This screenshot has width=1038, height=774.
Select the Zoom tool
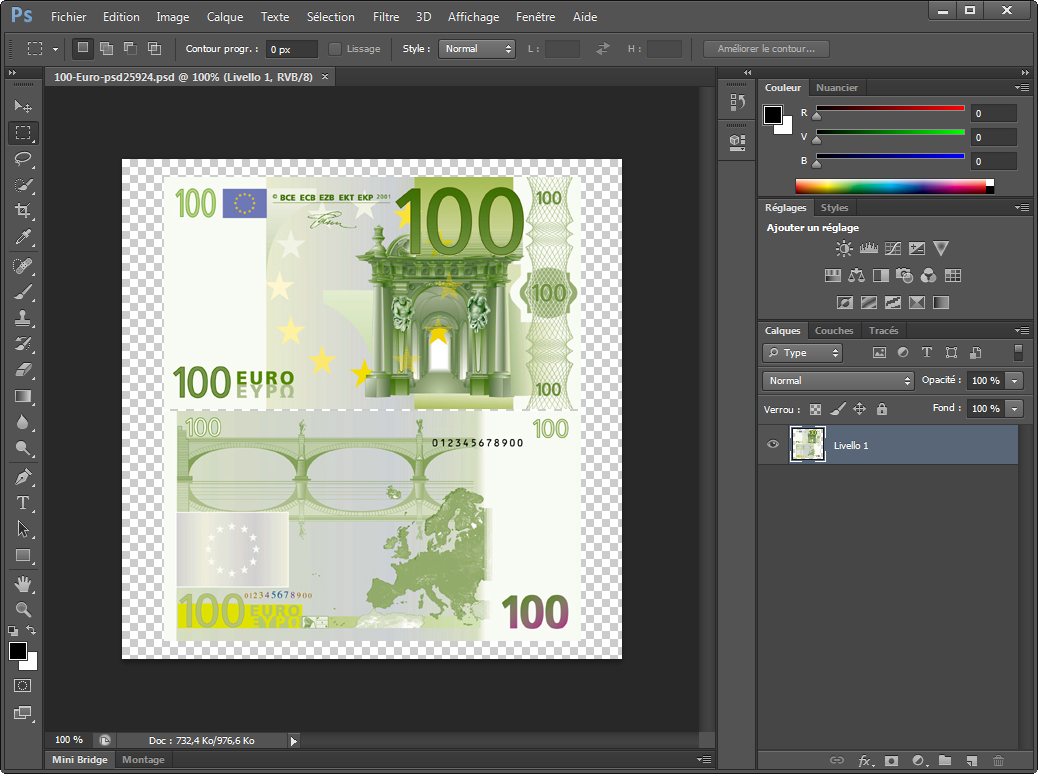pos(23,610)
